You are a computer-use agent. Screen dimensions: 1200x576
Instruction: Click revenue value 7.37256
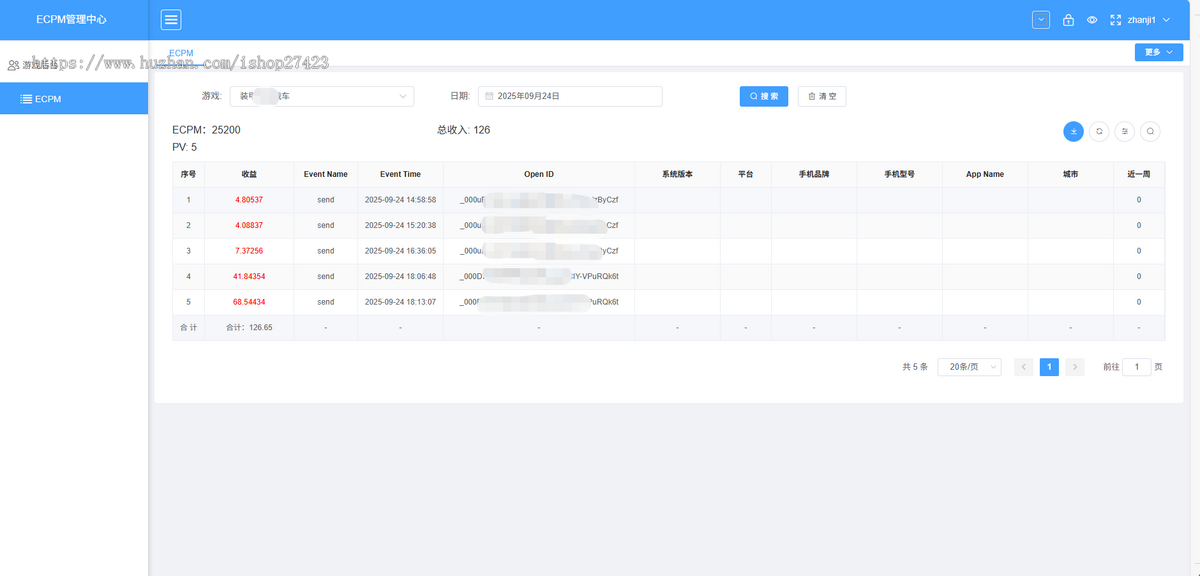click(x=249, y=251)
